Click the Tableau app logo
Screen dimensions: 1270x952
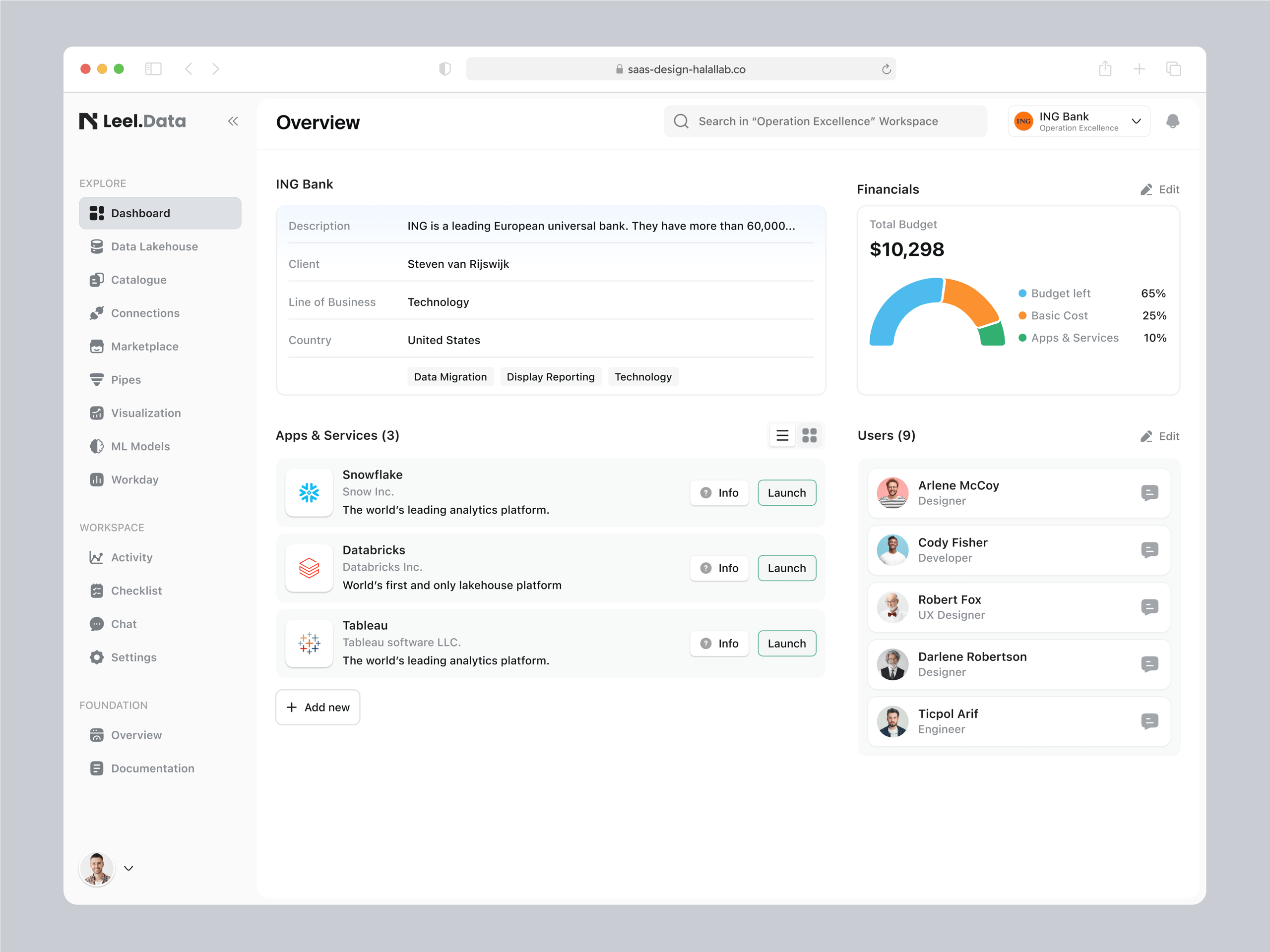(x=309, y=643)
